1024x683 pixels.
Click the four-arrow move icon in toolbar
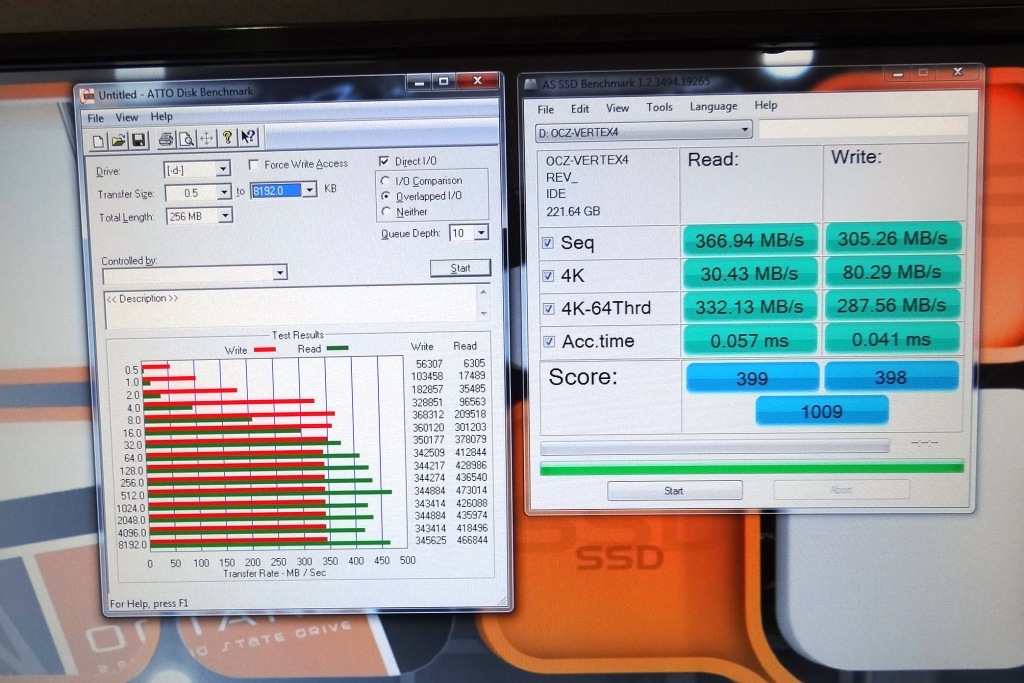click(207, 139)
